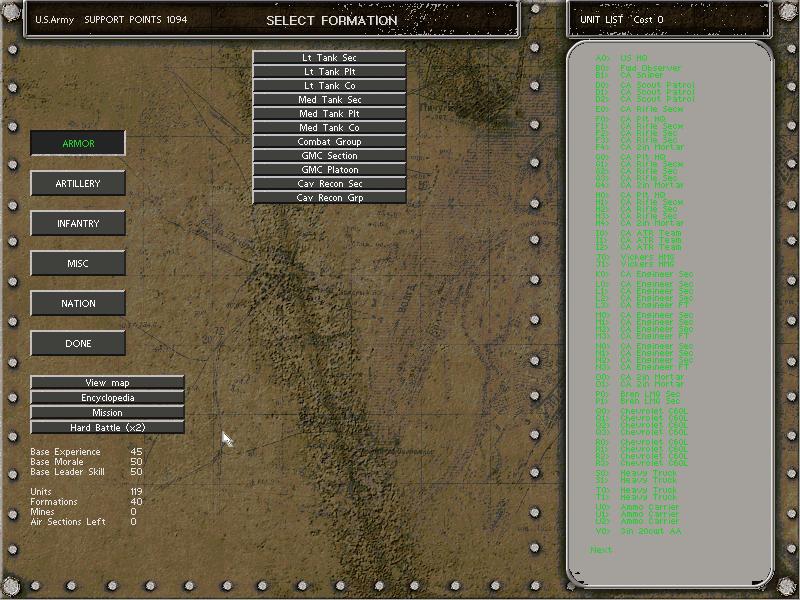This screenshot has width=800, height=600.
Task: Choose the Lt Tank Plt formation
Action: pyautogui.click(x=329, y=71)
